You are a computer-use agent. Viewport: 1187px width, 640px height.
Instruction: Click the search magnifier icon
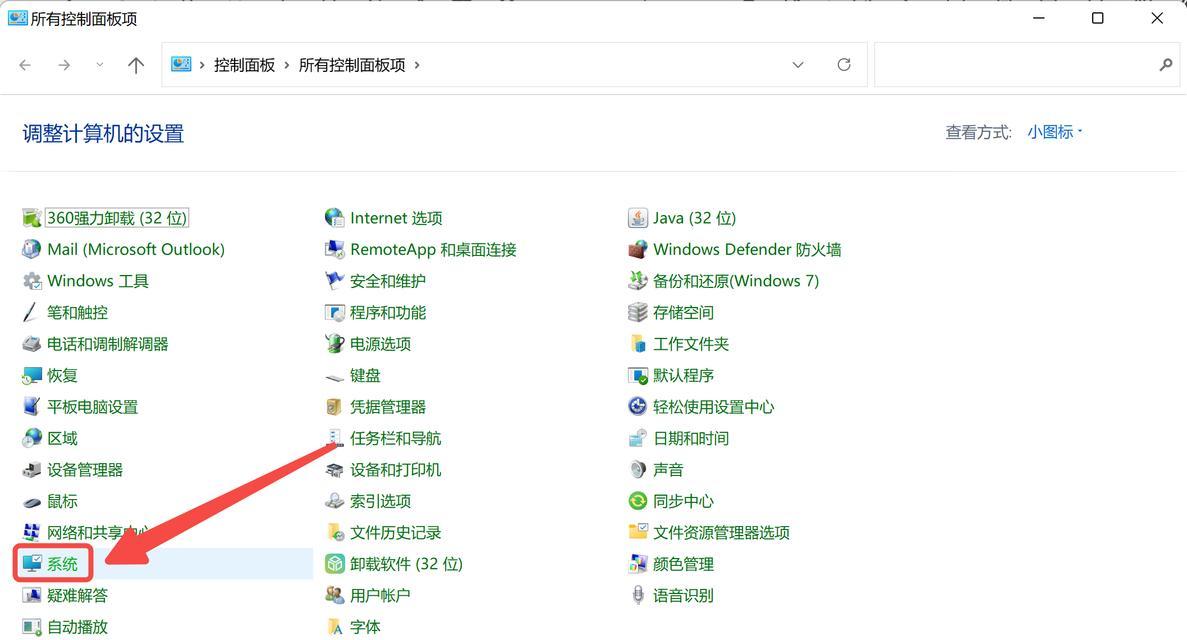coord(1166,65)
